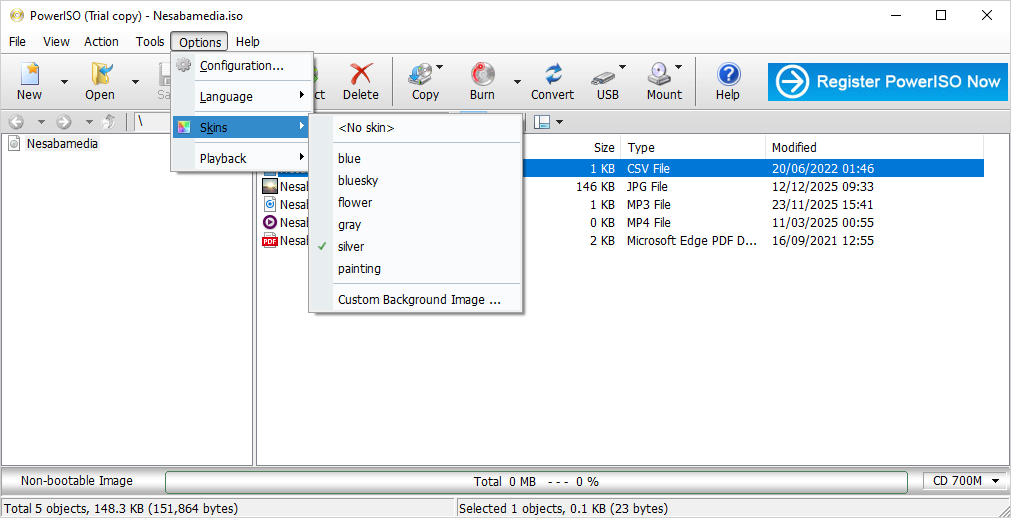The image size is (1011, 518).
Task: Open Configuration from the Options menu
Action: [x=241, y=66]
